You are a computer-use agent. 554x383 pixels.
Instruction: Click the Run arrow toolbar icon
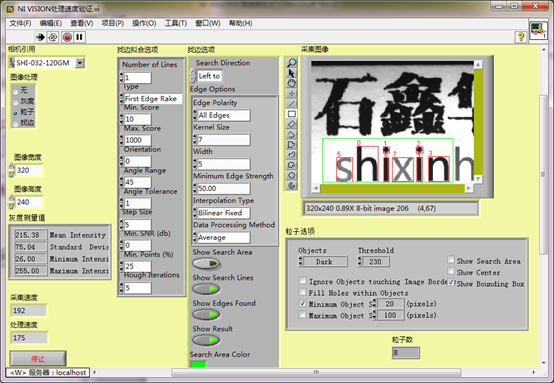(x=40, y=37)
